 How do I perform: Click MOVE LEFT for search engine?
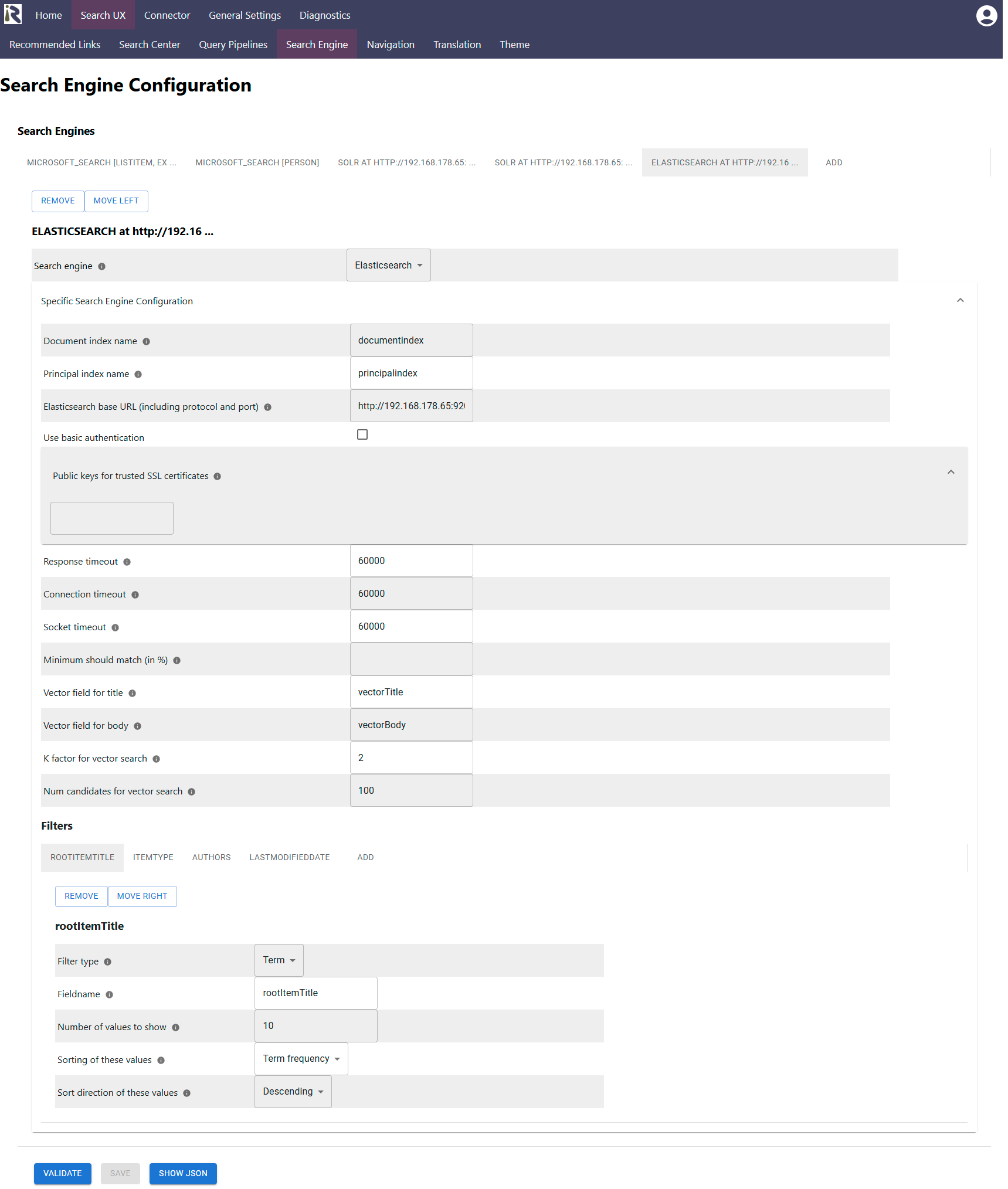pos(116,201)
